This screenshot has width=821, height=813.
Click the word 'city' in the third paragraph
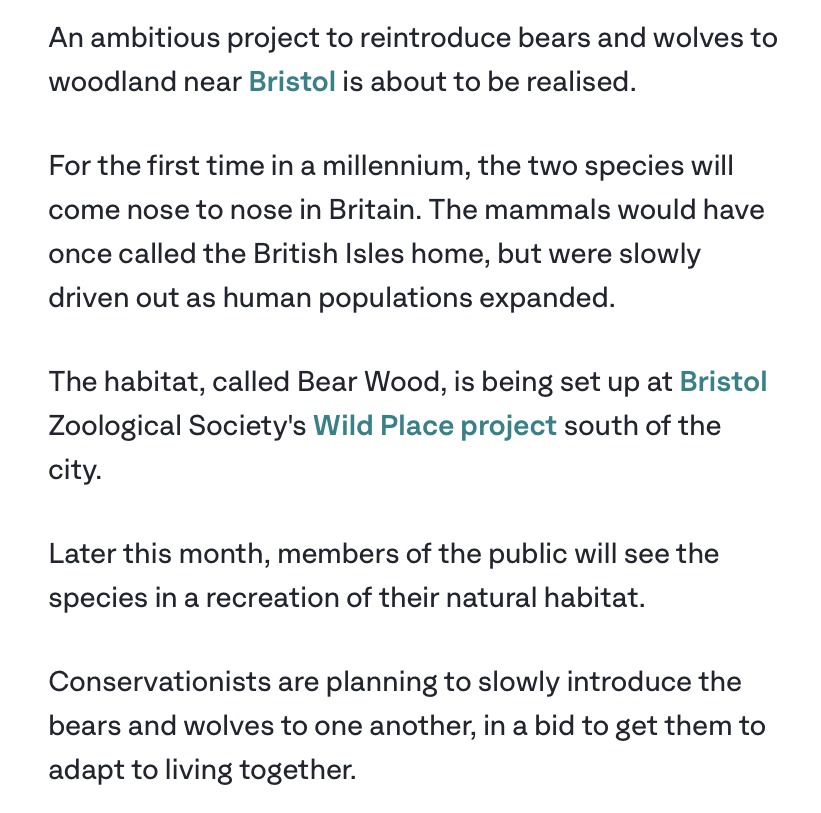click(74, 470)
